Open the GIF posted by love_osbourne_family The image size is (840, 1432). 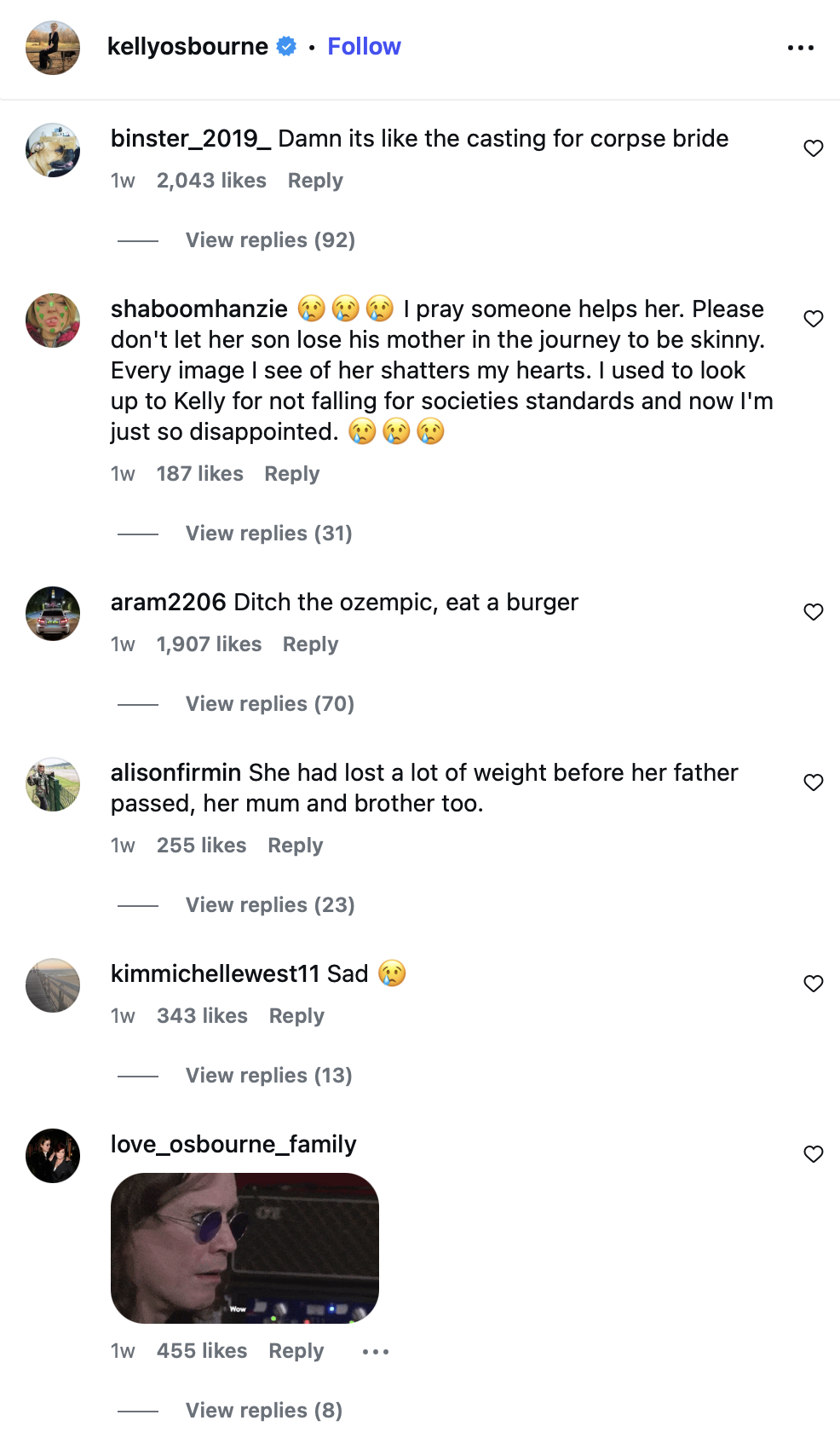245,1248
